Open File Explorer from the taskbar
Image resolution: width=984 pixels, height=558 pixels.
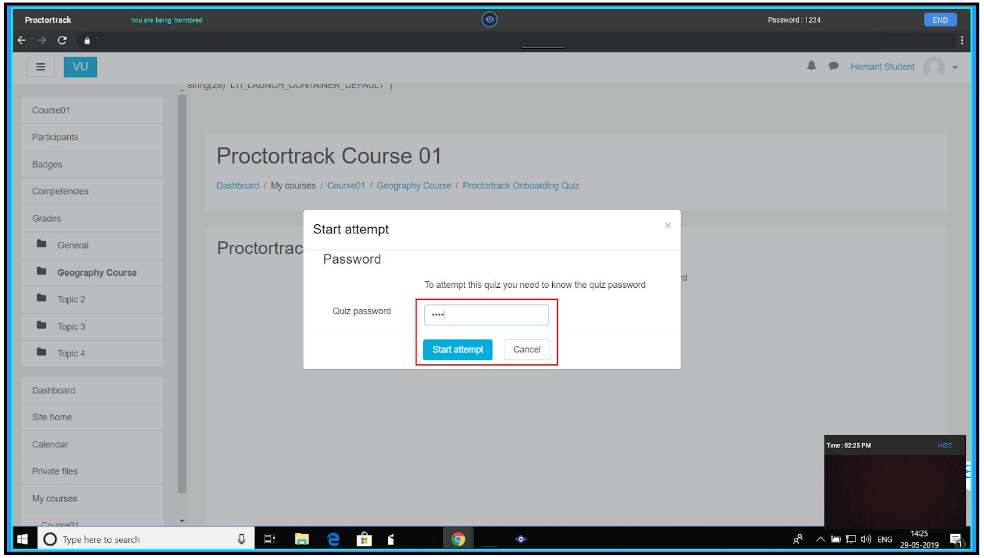point(302,539)
